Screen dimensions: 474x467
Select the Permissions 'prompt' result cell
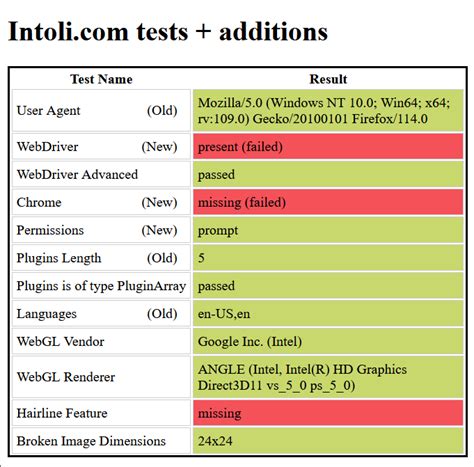click(328, 230)
